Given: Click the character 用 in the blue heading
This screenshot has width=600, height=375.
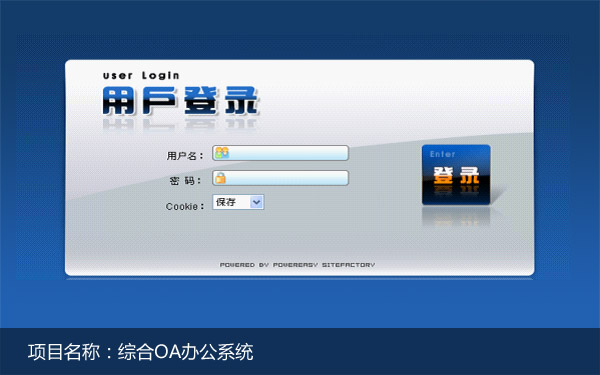Looking at the screenshot, I should click(119, 101).
